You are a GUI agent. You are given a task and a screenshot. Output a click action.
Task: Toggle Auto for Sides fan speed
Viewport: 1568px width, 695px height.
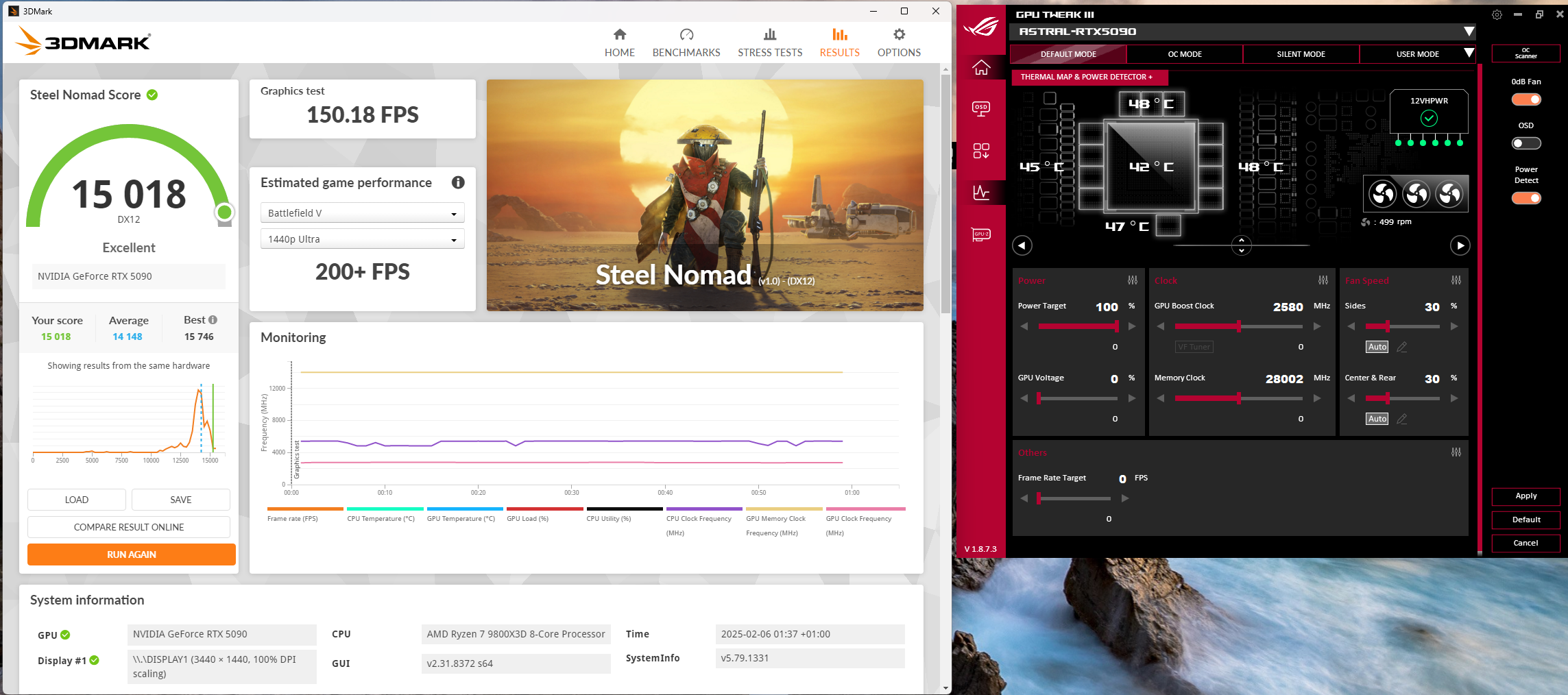[1377, 347]
